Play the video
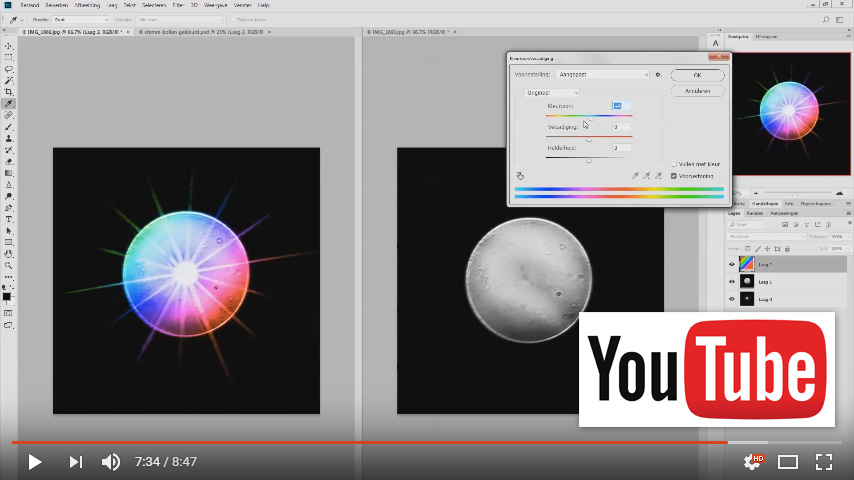This screenshot has width=854, height=480. (35, 461)
